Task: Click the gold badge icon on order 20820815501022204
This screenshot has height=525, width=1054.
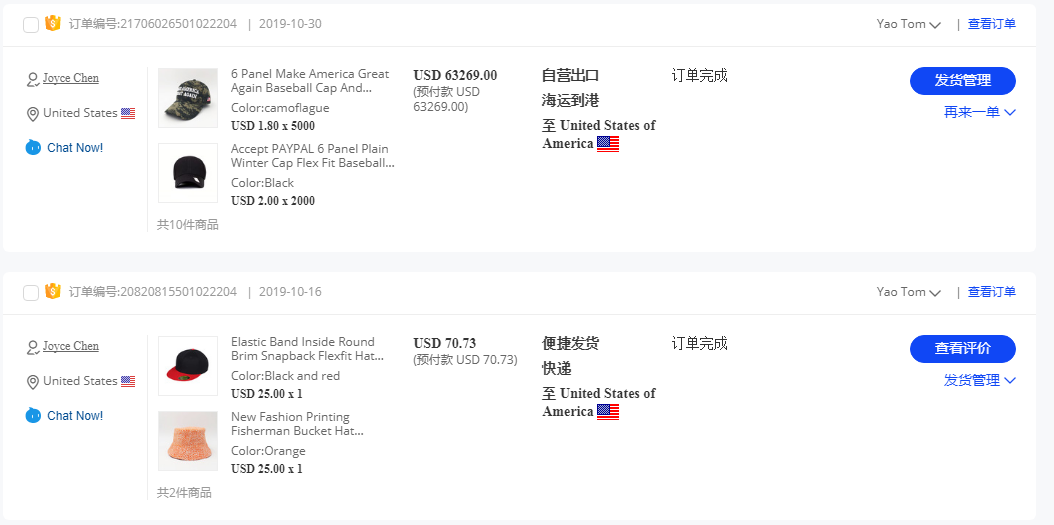Action: [x=53, y=291]
